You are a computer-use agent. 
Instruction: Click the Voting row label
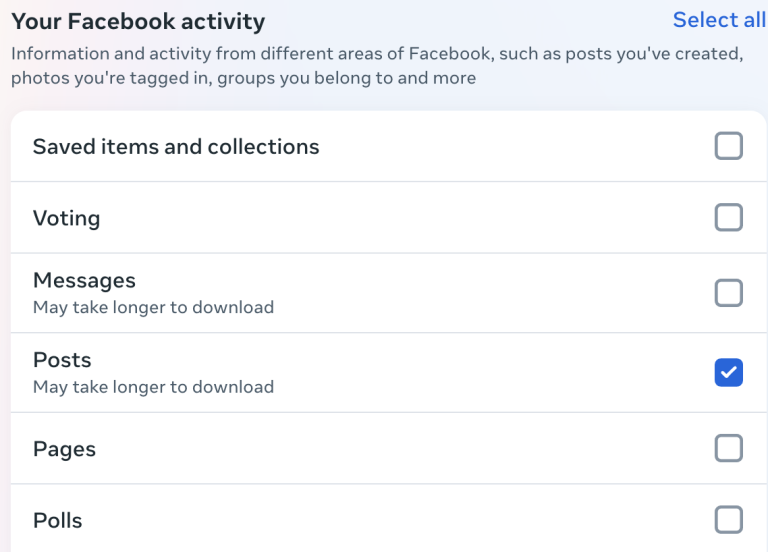click(x=66, y=218)
